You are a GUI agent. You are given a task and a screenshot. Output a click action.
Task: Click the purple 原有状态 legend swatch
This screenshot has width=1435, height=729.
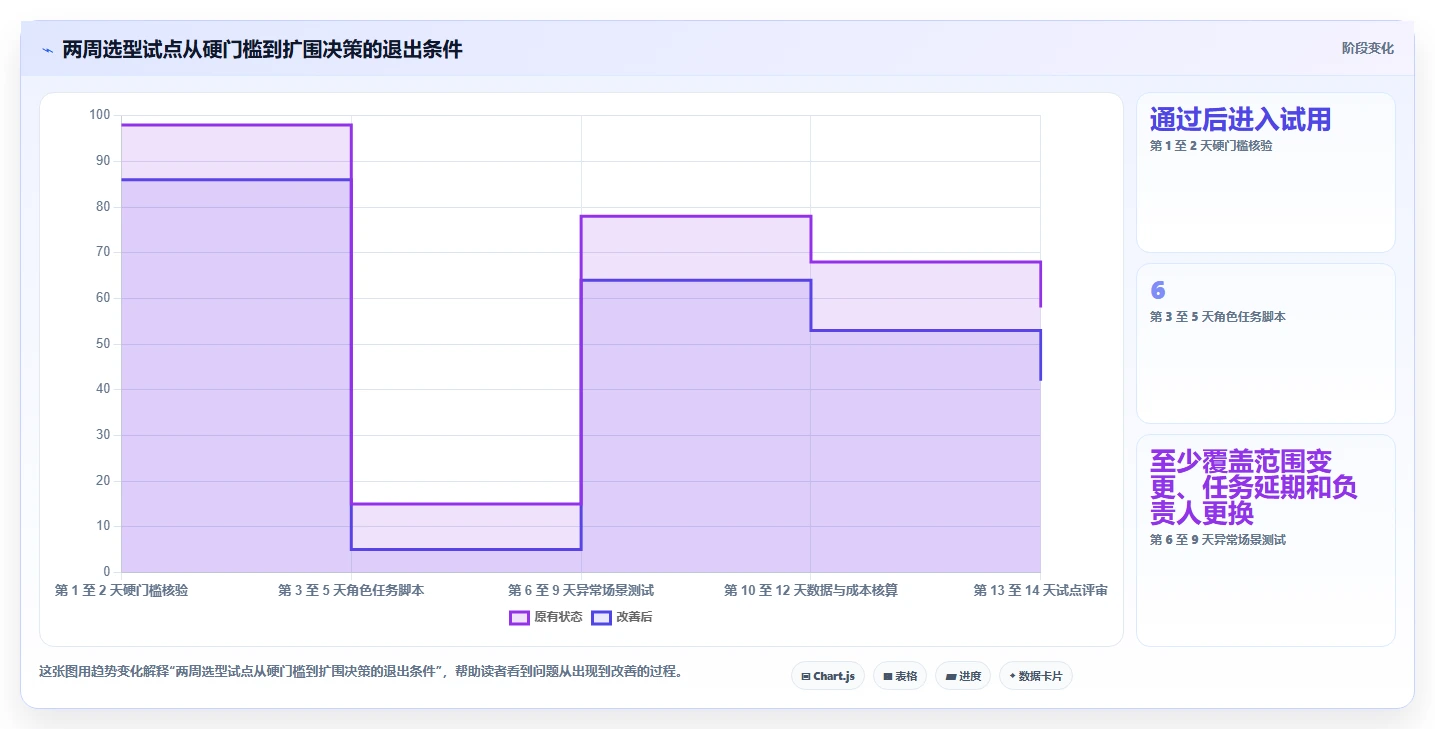(519, 617)
